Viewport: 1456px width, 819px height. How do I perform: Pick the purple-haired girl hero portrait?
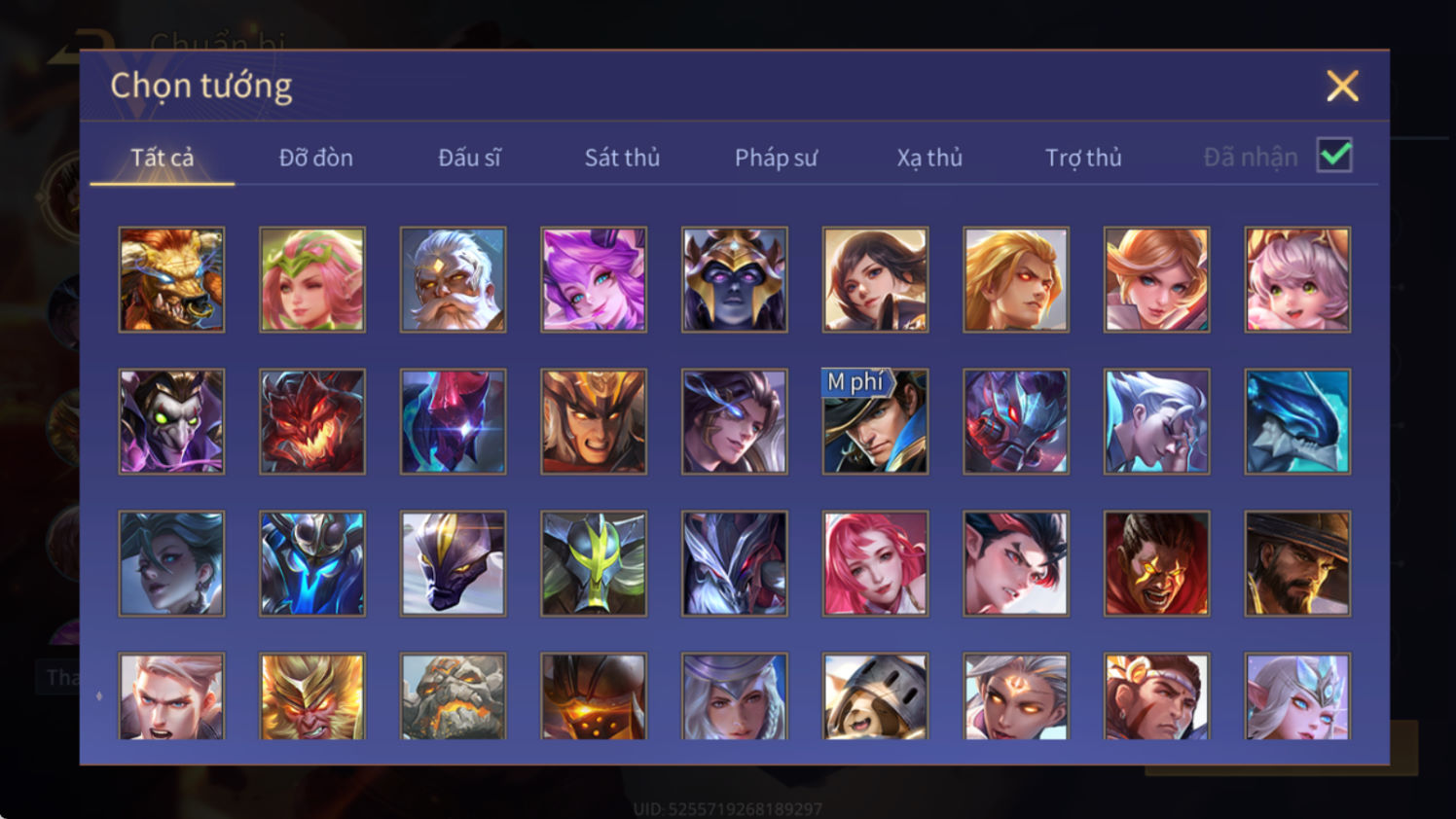point(594,280)
